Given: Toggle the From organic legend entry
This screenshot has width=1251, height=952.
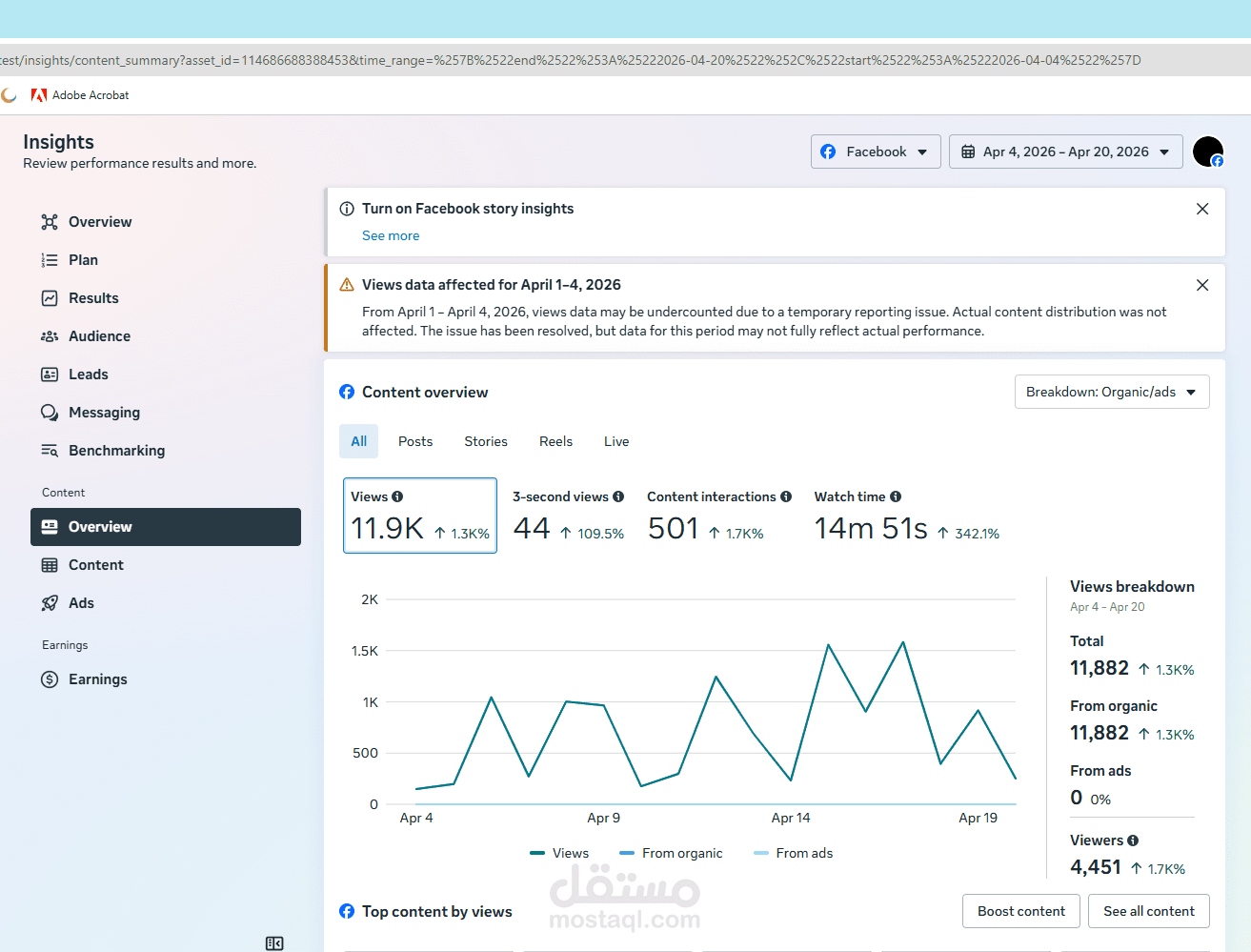Looking at the screenshot, I should click(x=671, y=853).
